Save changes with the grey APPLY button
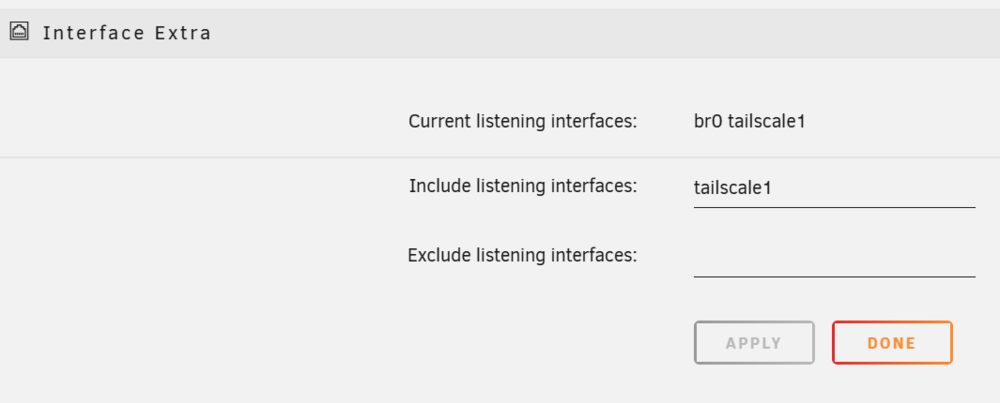The image size is (1000, 403). tap(754, 343)
